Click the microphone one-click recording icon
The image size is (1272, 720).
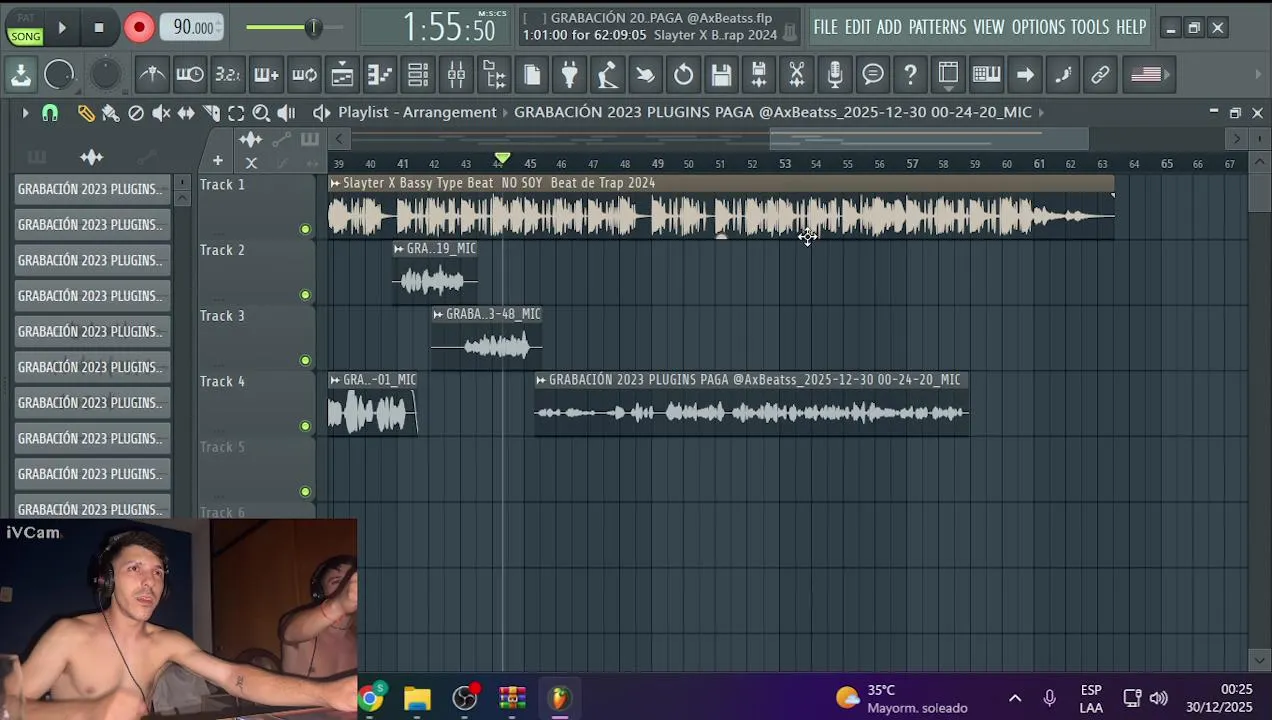[835, 74]
